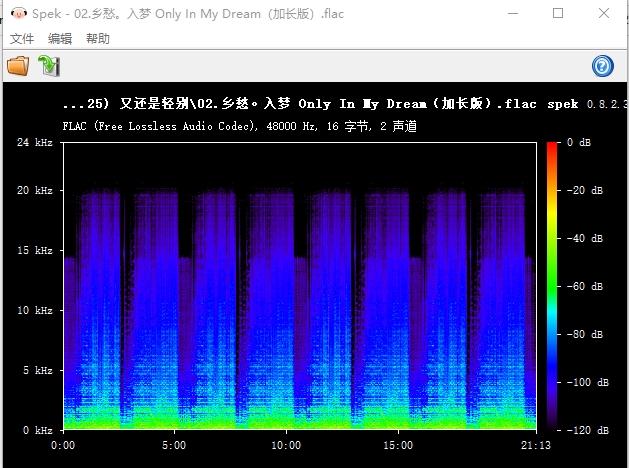This screenshot has width=629, height=468.
Task: Click the 0 kHz axis label
Action: pyautogui.click(x=37, y=430)
